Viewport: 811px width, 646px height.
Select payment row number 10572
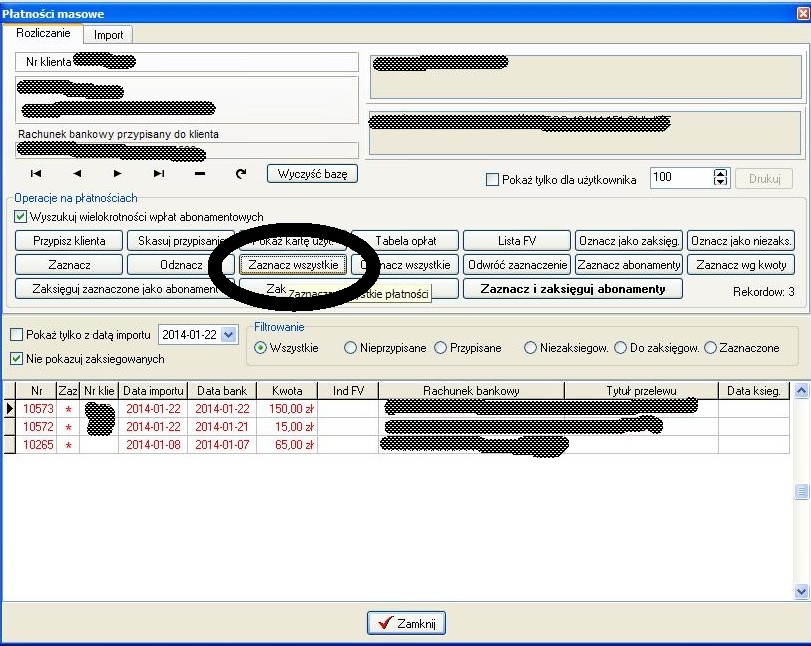point(36,427)
